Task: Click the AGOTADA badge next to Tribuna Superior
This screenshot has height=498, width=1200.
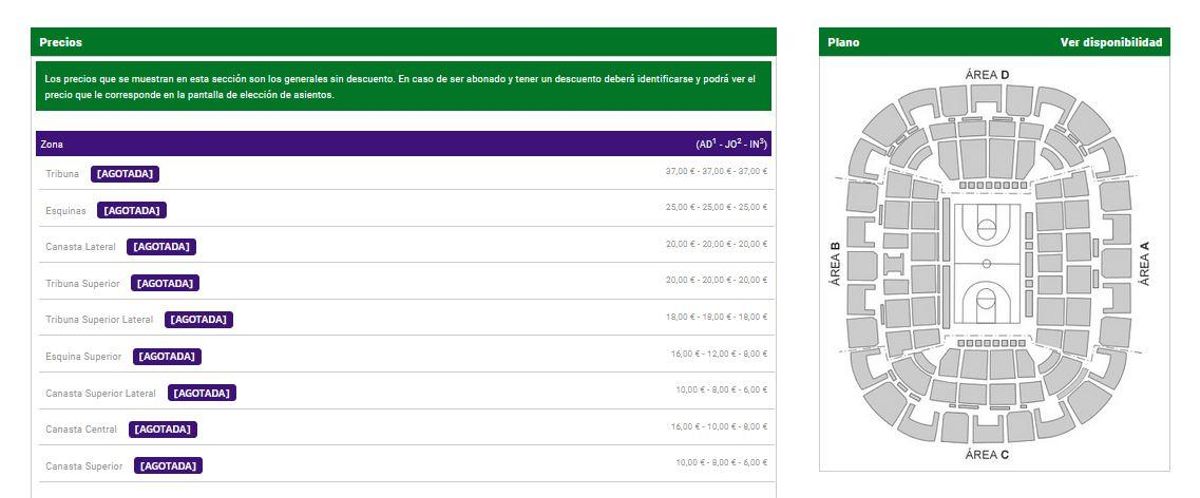Action: (166, 283)
